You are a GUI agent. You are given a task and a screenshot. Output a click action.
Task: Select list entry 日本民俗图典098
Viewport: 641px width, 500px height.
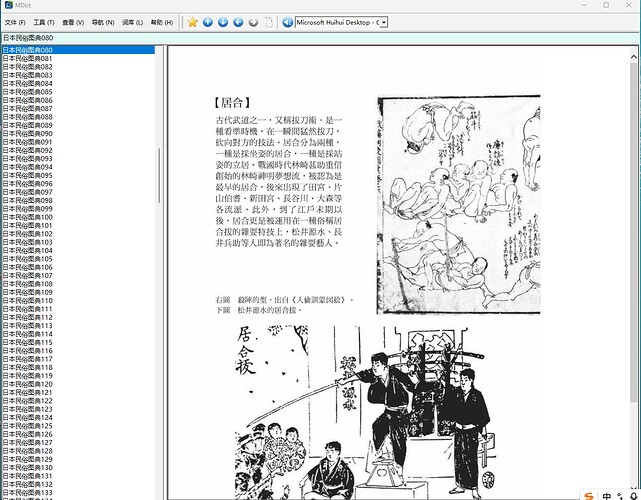pyautogui.click(x=78, y=200)
